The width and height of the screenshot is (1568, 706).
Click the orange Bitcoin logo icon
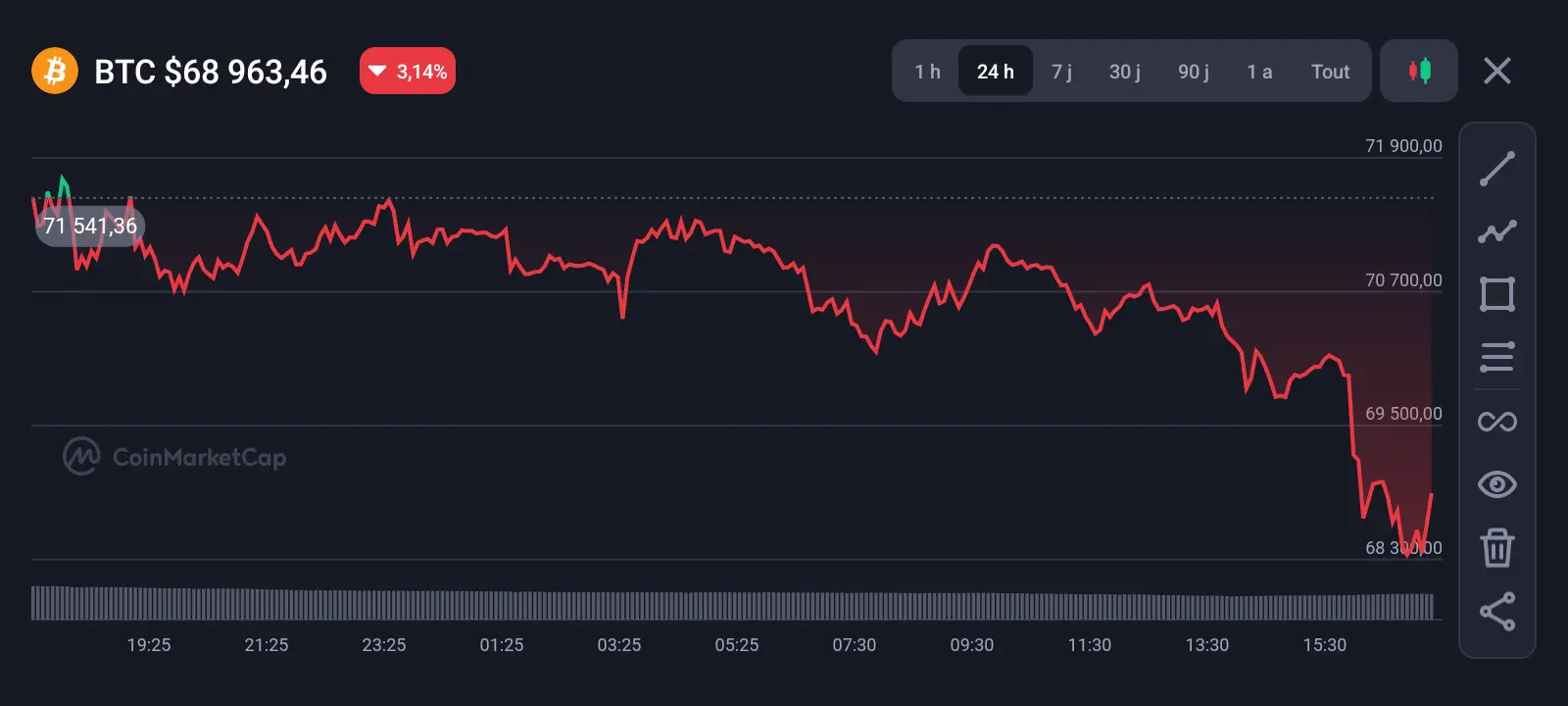[55, 71]
